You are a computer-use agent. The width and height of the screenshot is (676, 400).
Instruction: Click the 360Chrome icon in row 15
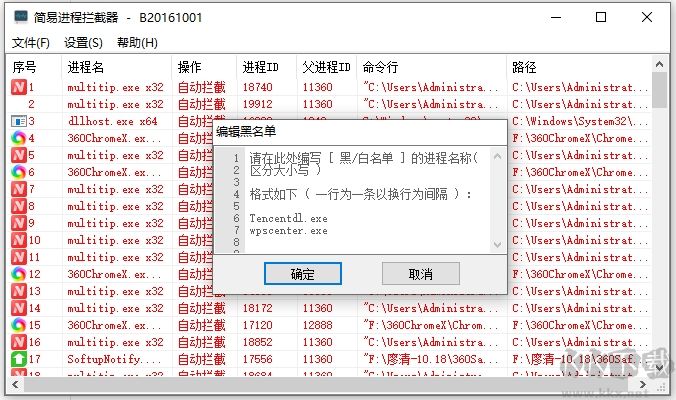19,325
